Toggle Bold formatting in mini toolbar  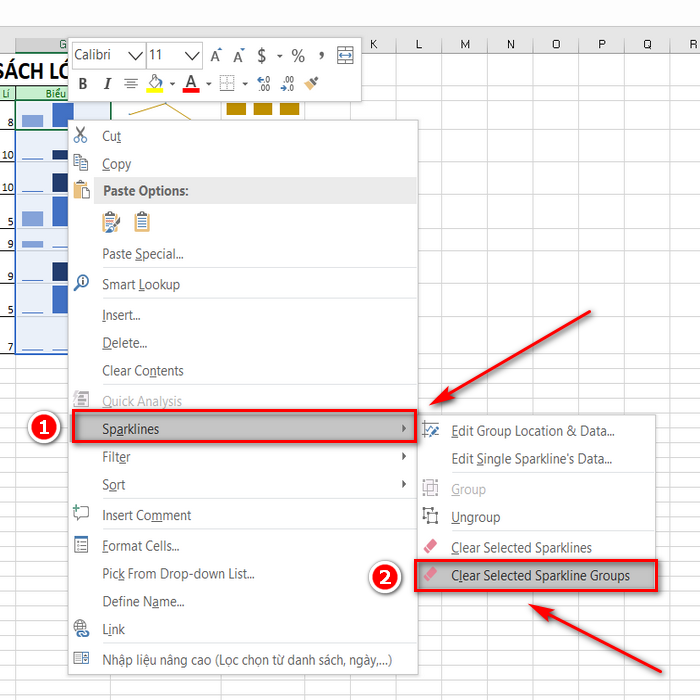coord(83,83)
